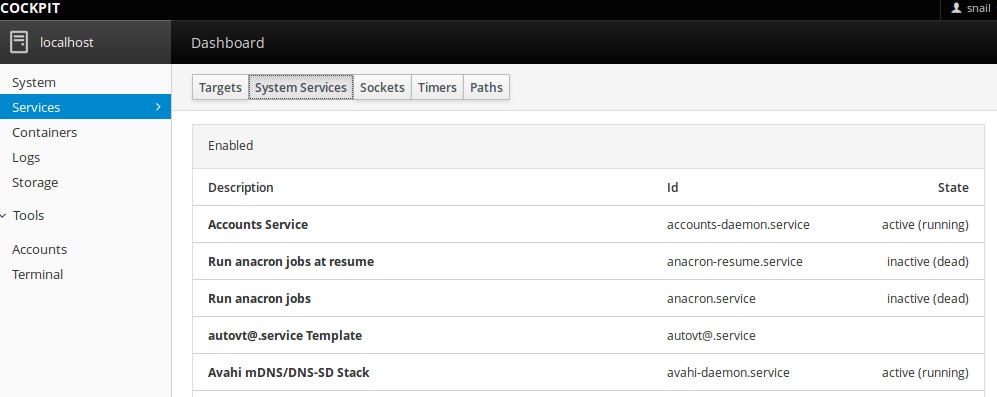Open the snail user menu
Viewport: 997px width, 397px height.
(968, 9)
